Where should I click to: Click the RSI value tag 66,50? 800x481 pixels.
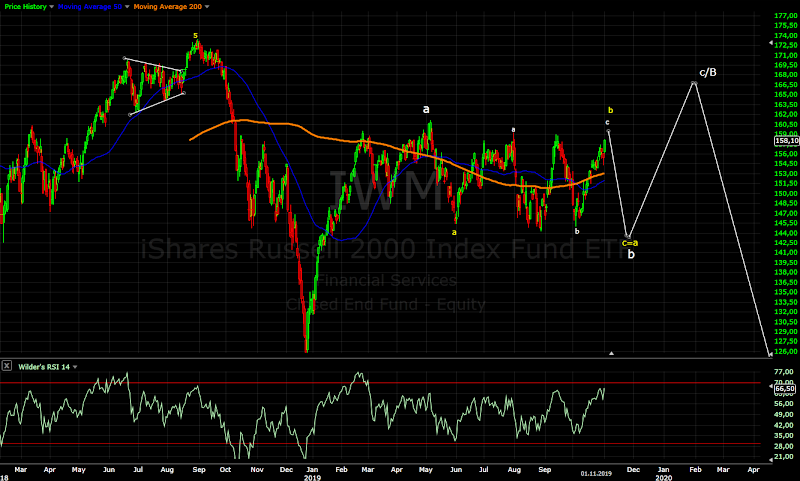(785, 389)
